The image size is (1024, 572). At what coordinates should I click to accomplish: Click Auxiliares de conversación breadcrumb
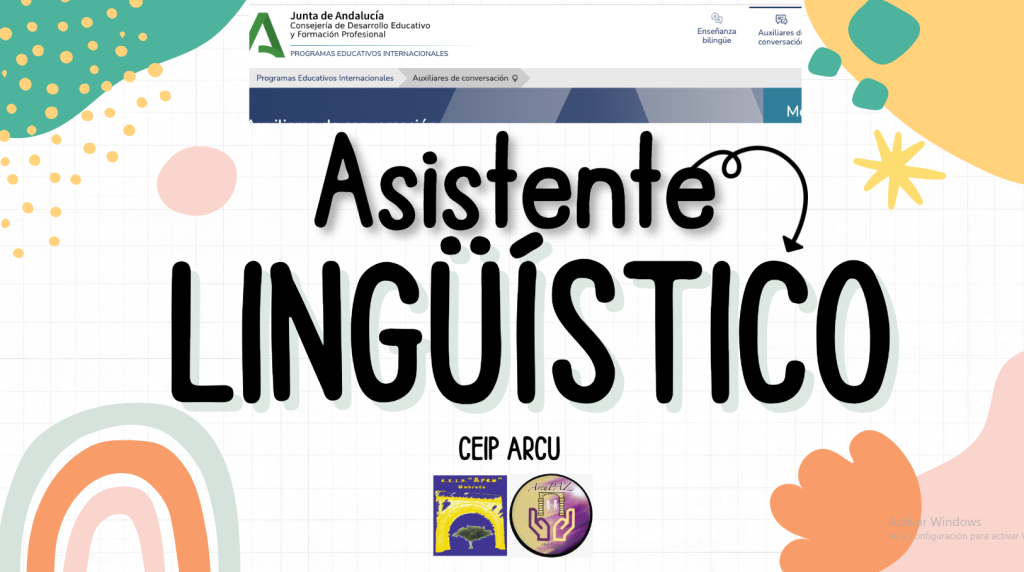point(460,78)
